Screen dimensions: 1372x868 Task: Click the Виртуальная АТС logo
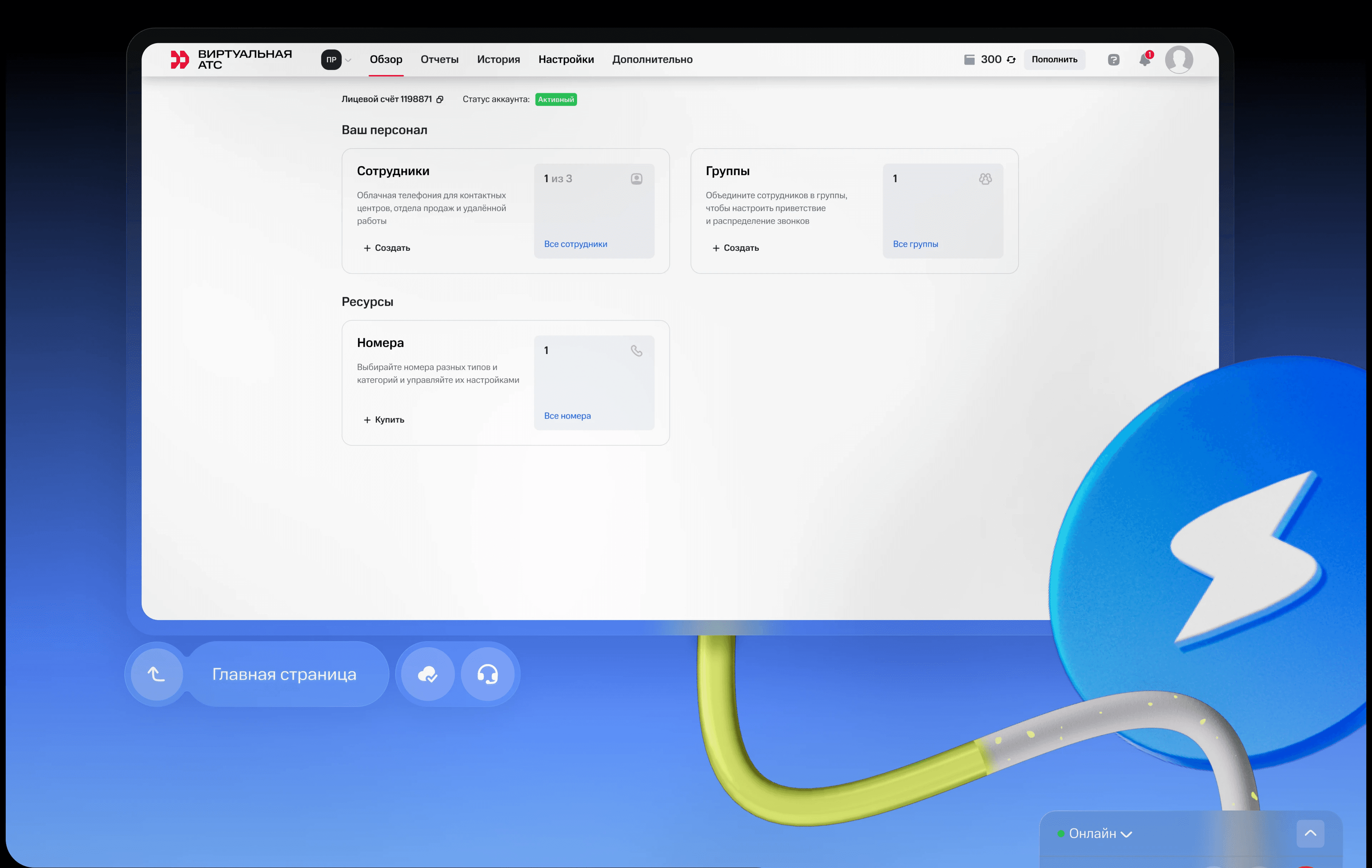[x=231, y=59]
